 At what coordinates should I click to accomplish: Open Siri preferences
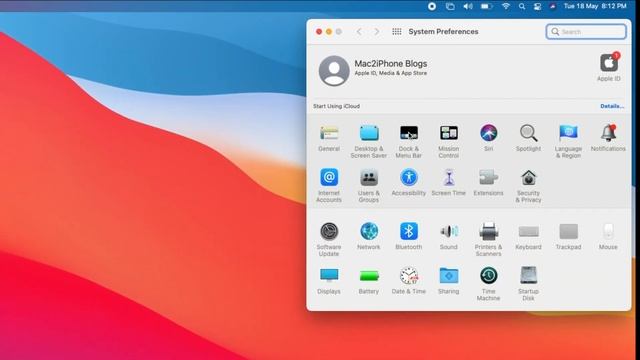point(489,138)
